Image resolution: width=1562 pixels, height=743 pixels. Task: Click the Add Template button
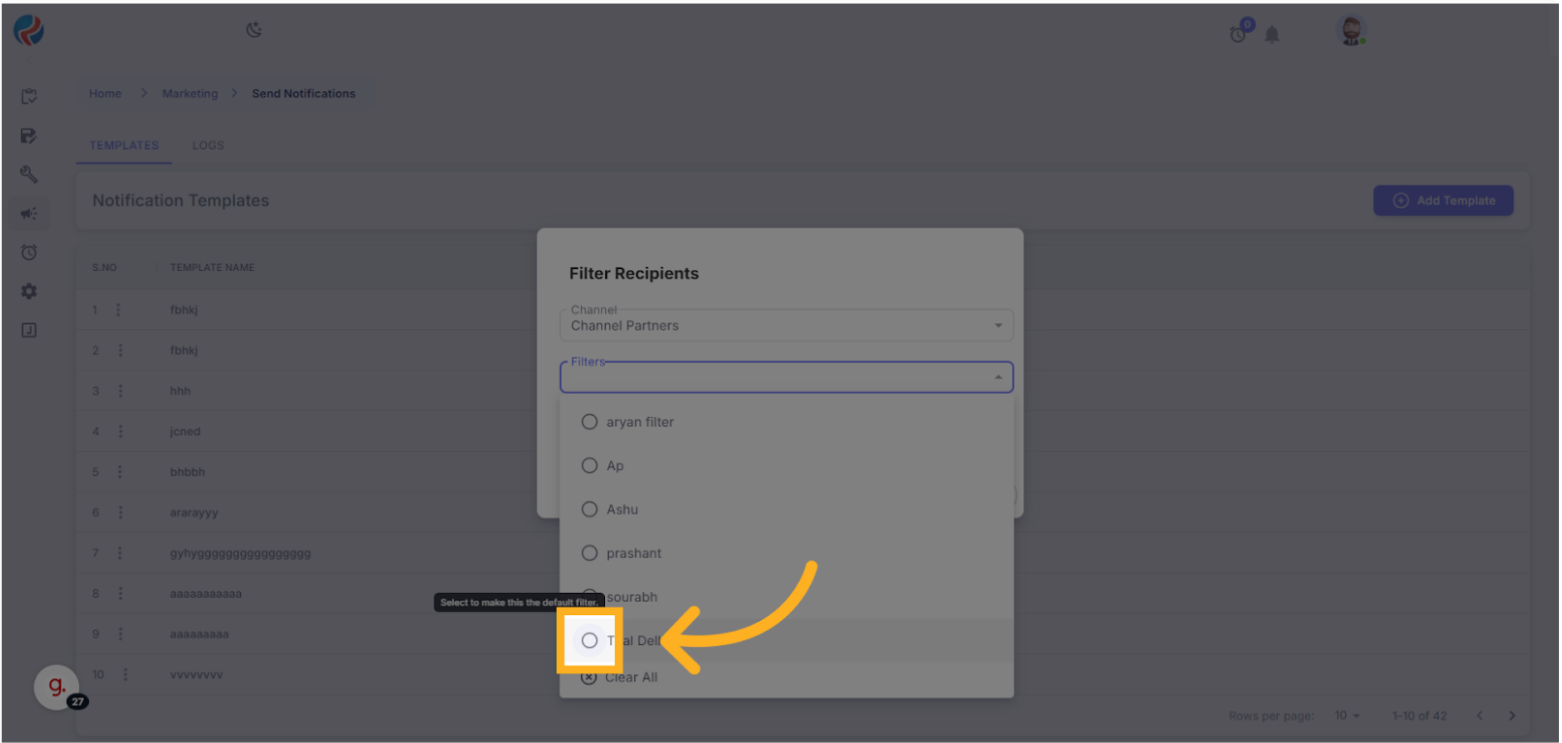1443,200
